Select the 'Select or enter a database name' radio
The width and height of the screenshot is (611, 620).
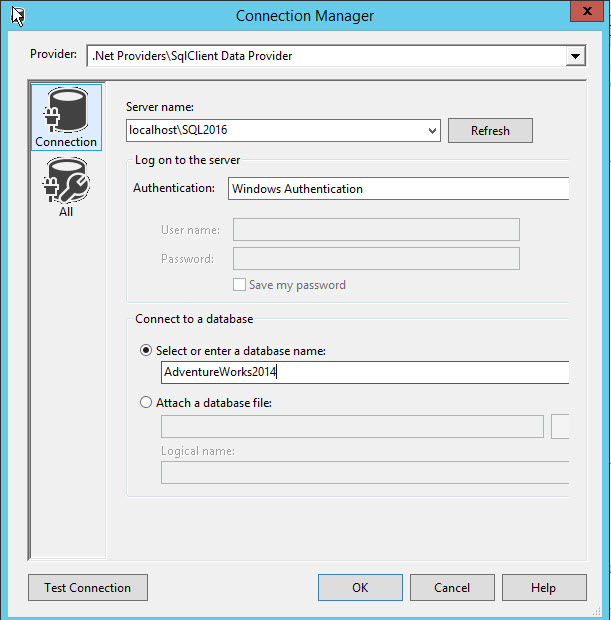click(x=146, y=350)
